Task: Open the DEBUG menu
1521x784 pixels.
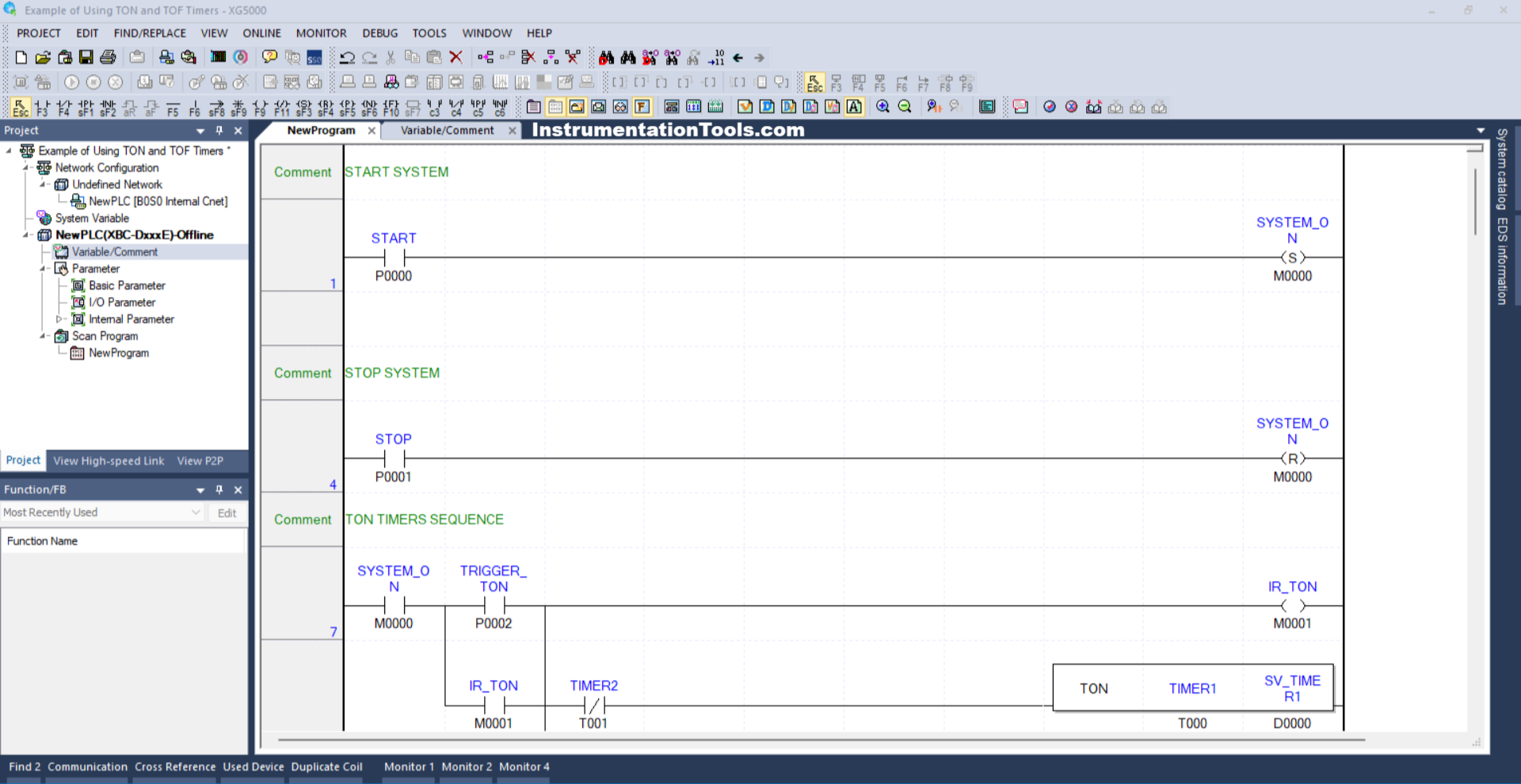Action: 380,33
